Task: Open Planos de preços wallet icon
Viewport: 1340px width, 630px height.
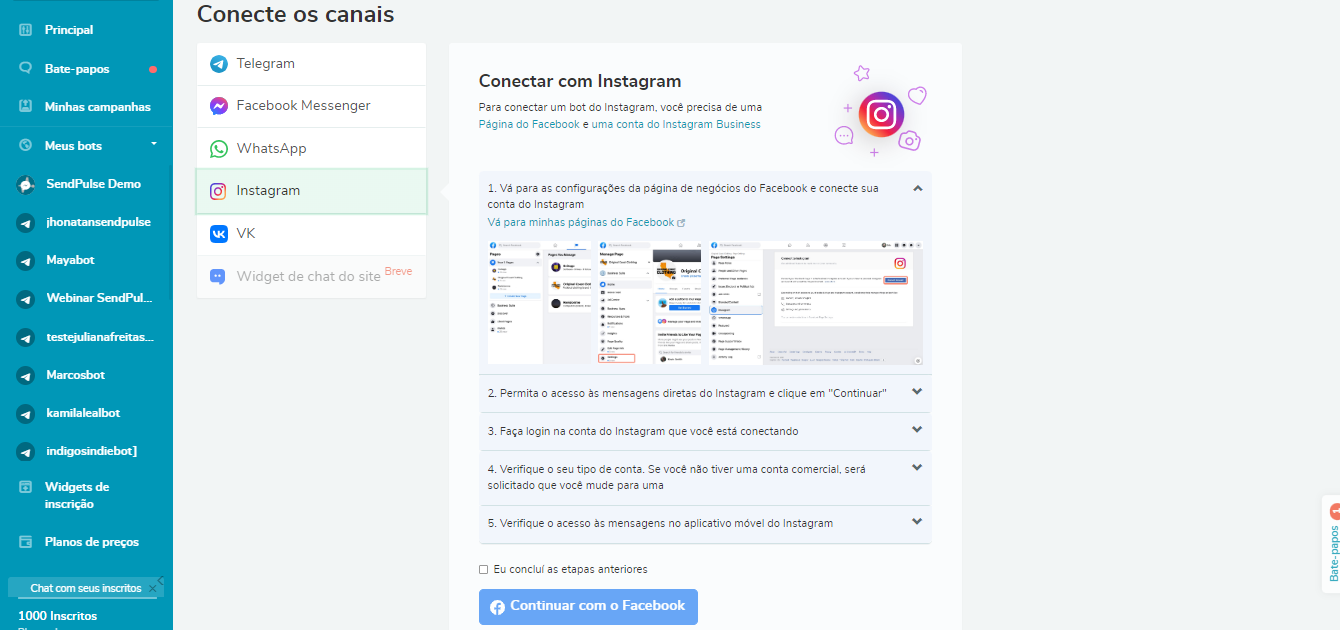Action: [26, 542]
